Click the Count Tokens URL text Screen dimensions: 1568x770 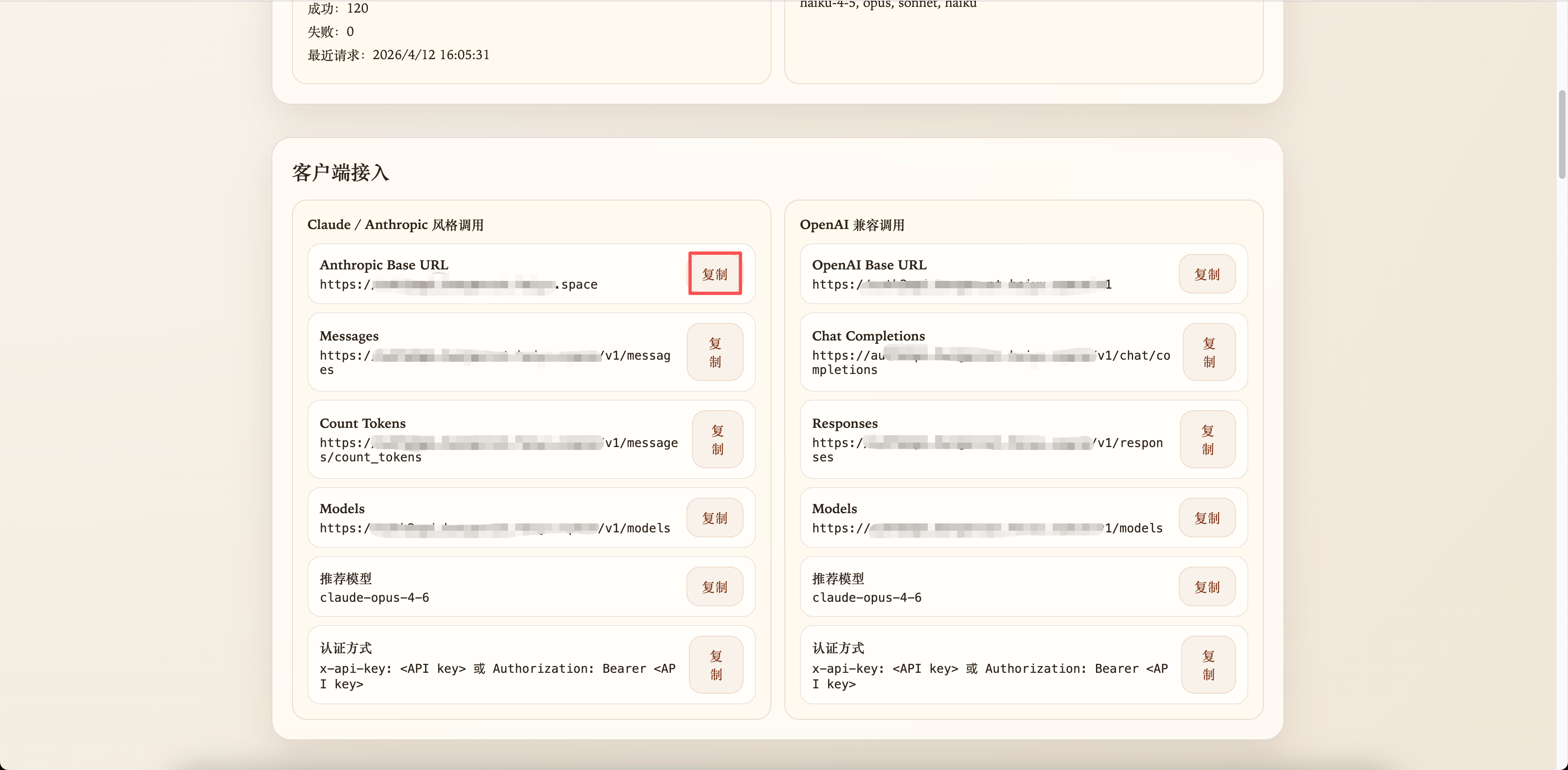click(499, 450)
